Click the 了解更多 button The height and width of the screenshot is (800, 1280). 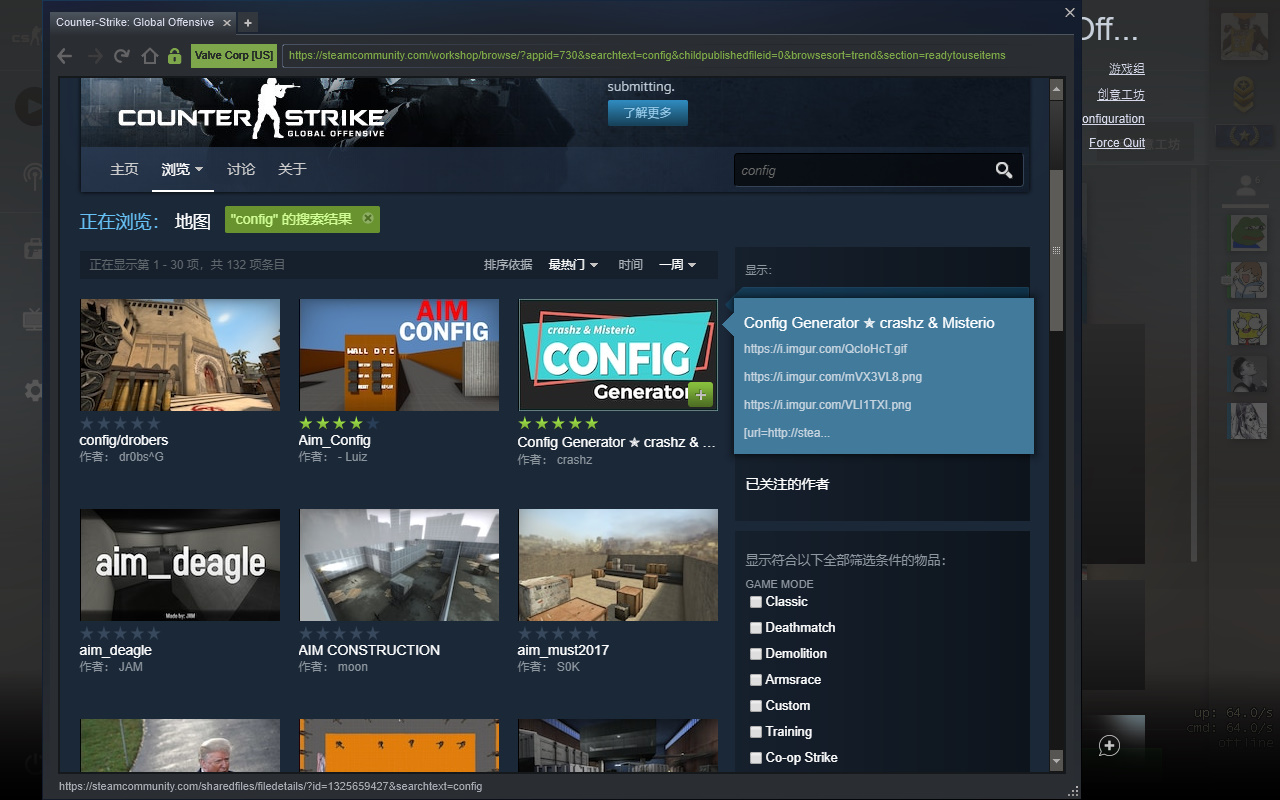[647, 113]
